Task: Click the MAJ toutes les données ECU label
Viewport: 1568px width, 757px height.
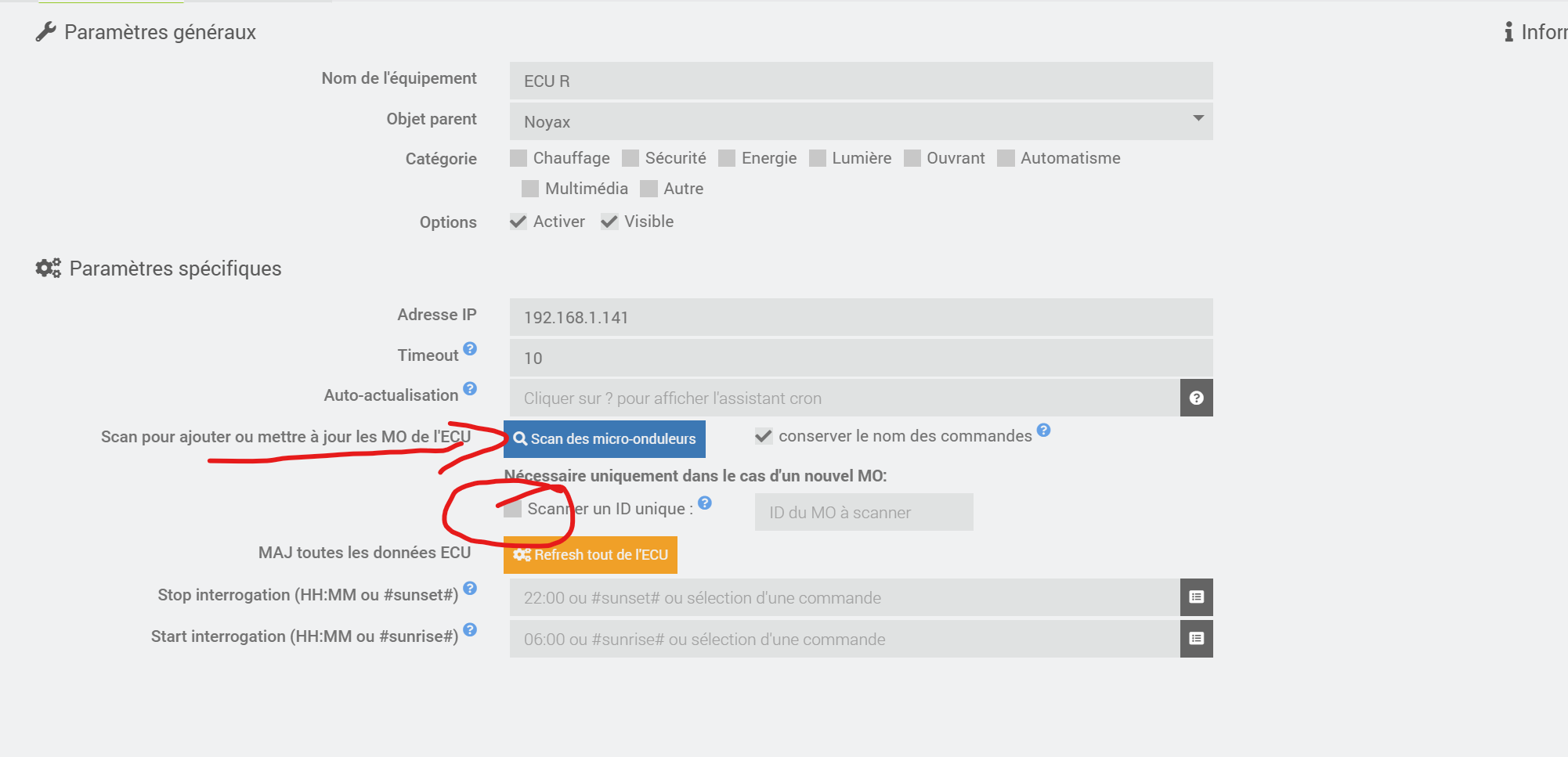Action: tap(364, 553)
